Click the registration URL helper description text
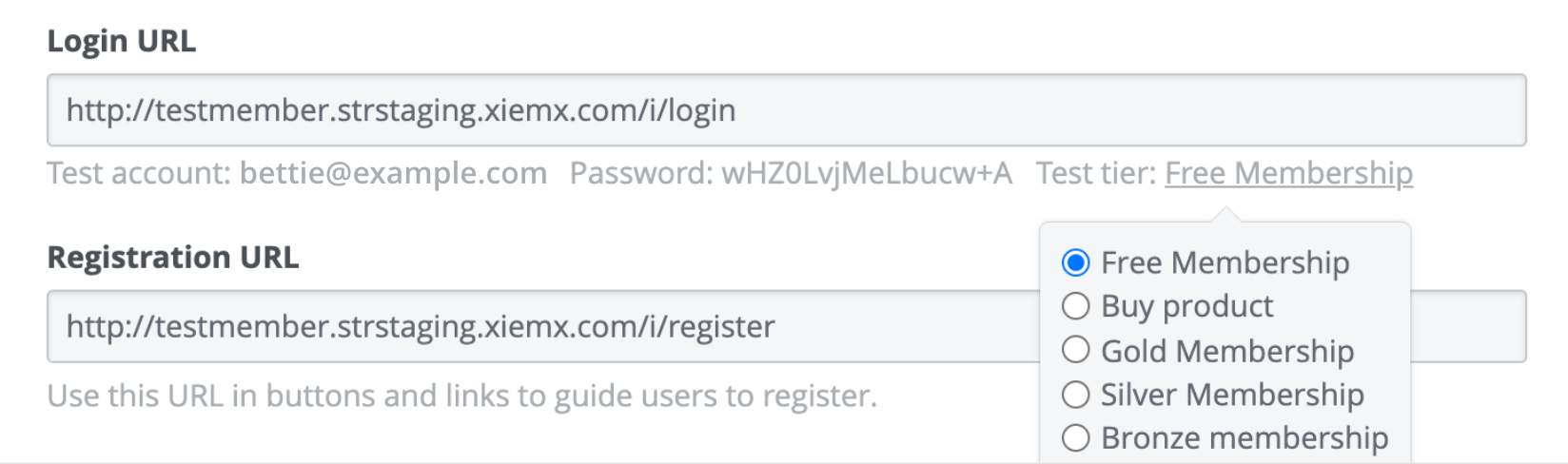The width and height of the screenshot is (1568, 464). tap(462, 396)
